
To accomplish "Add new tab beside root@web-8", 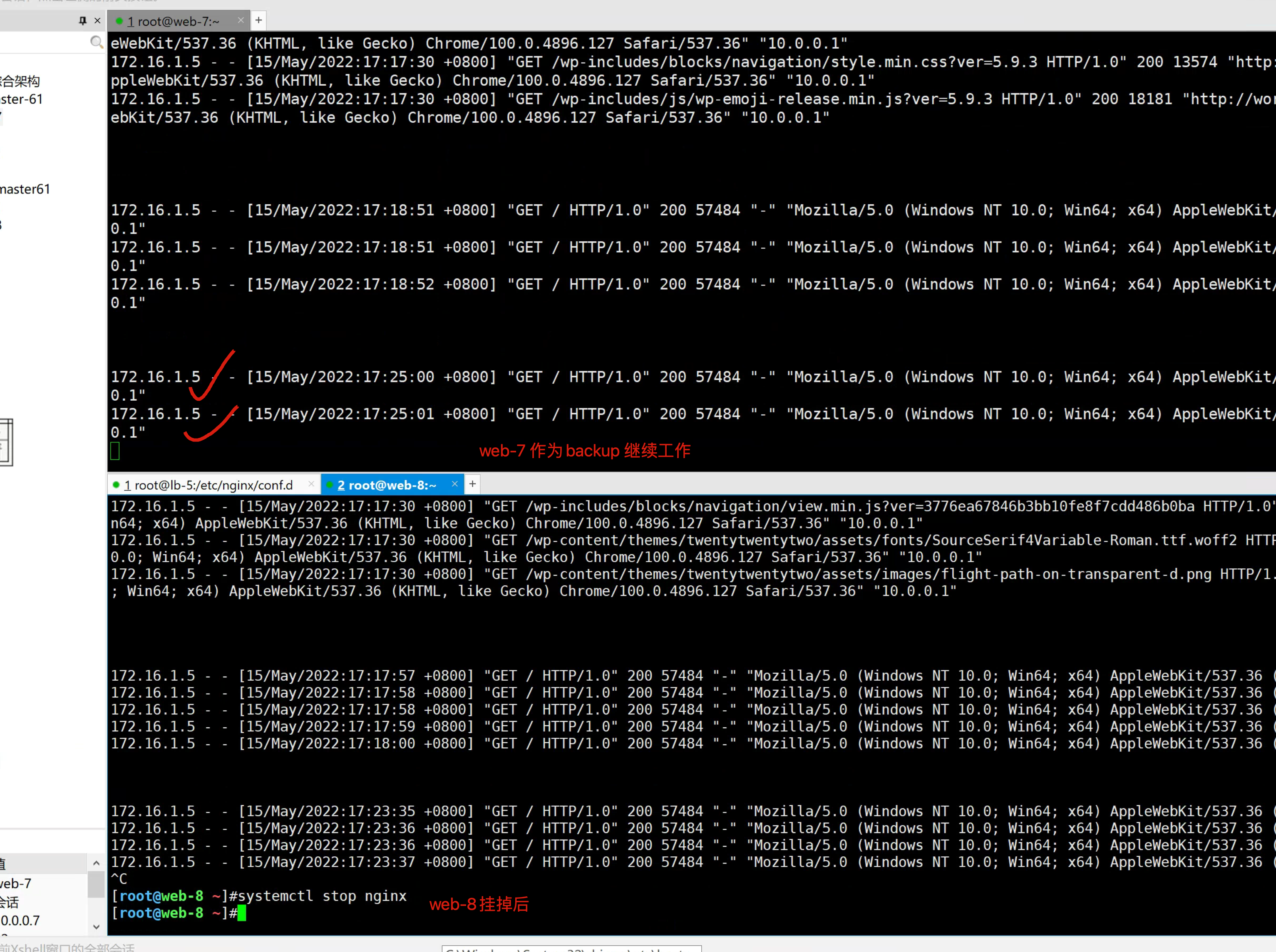I will tap(473, 484).
